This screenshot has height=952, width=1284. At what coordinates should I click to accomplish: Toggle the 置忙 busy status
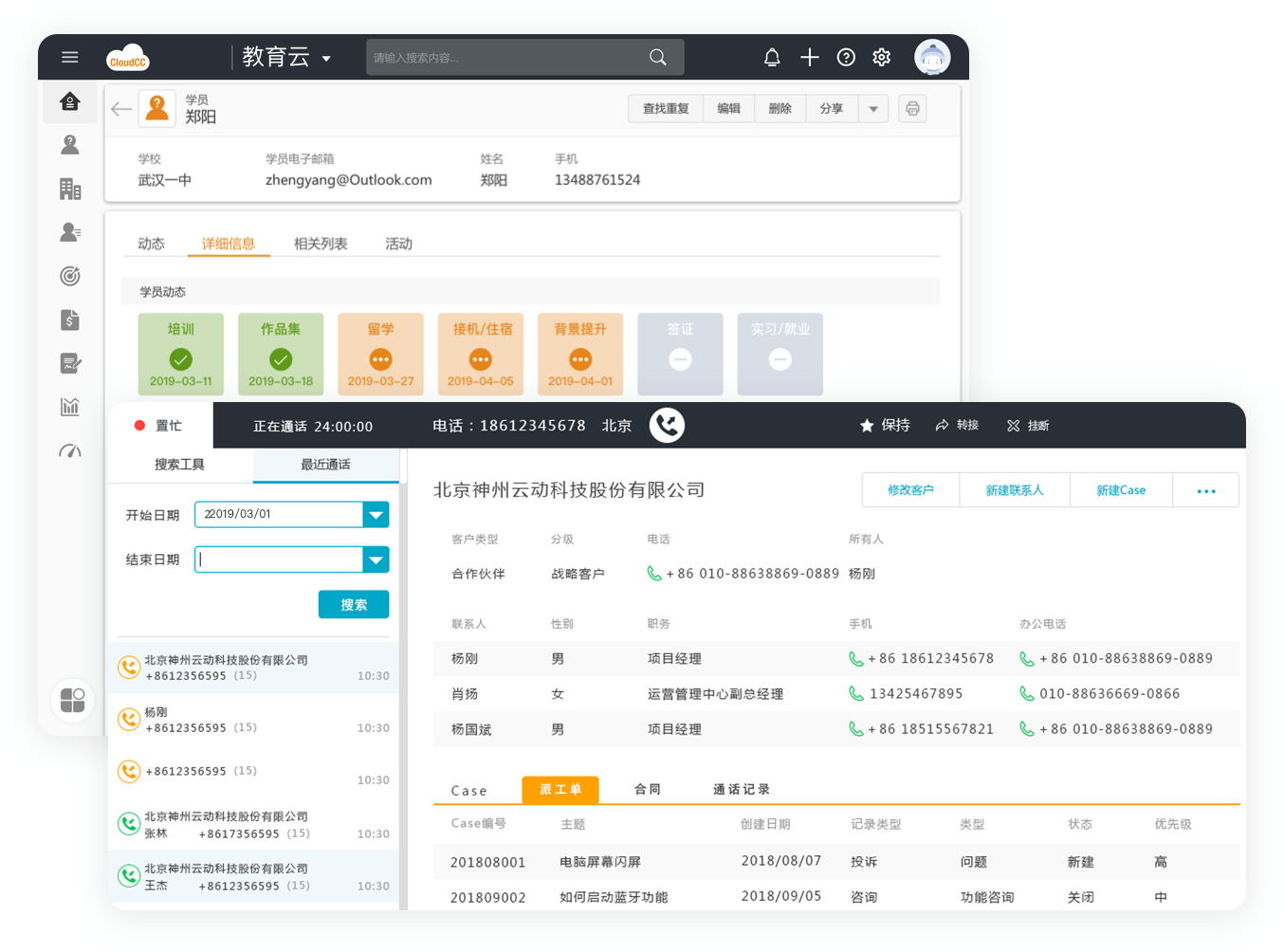point(158,426)
